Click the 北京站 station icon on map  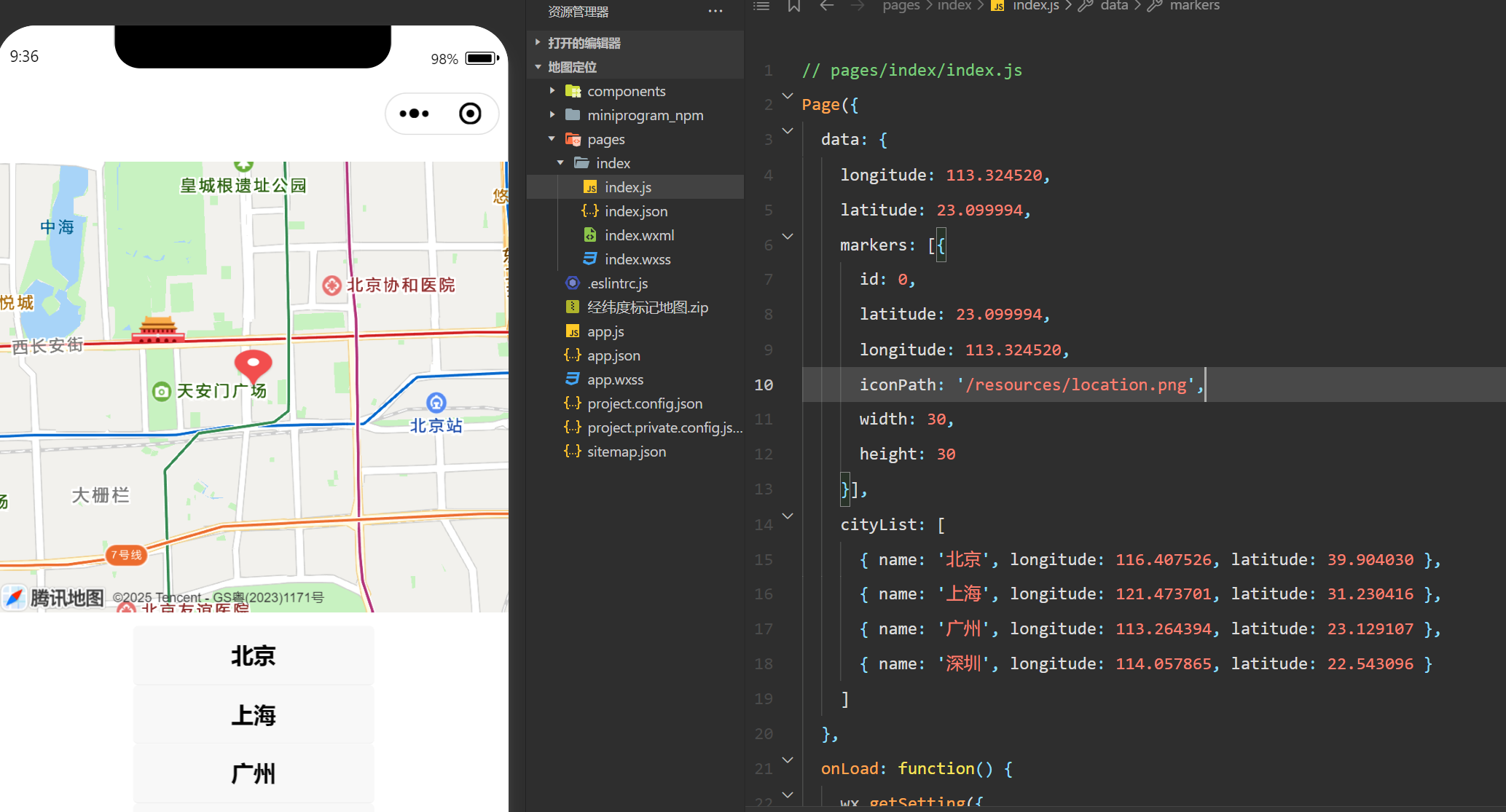[x=436, y=402]
